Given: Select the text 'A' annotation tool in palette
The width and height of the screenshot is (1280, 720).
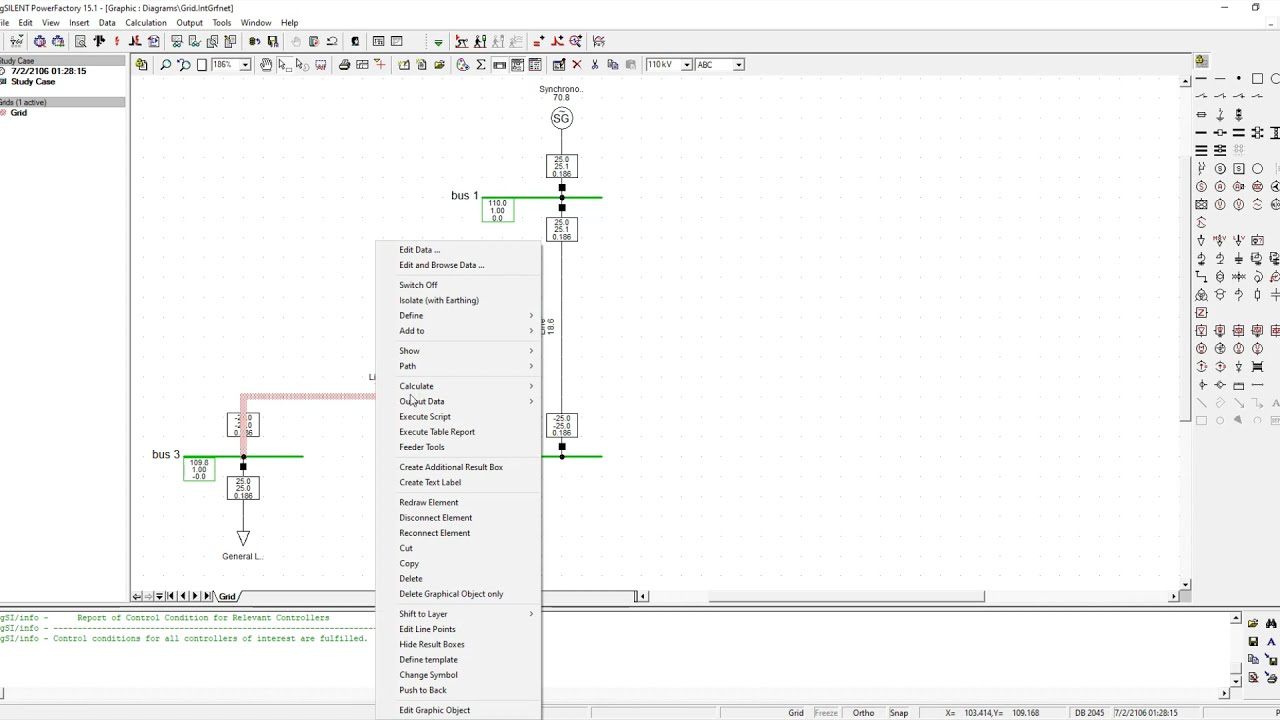Looking at the screenshot, I should coord(1276,402).
